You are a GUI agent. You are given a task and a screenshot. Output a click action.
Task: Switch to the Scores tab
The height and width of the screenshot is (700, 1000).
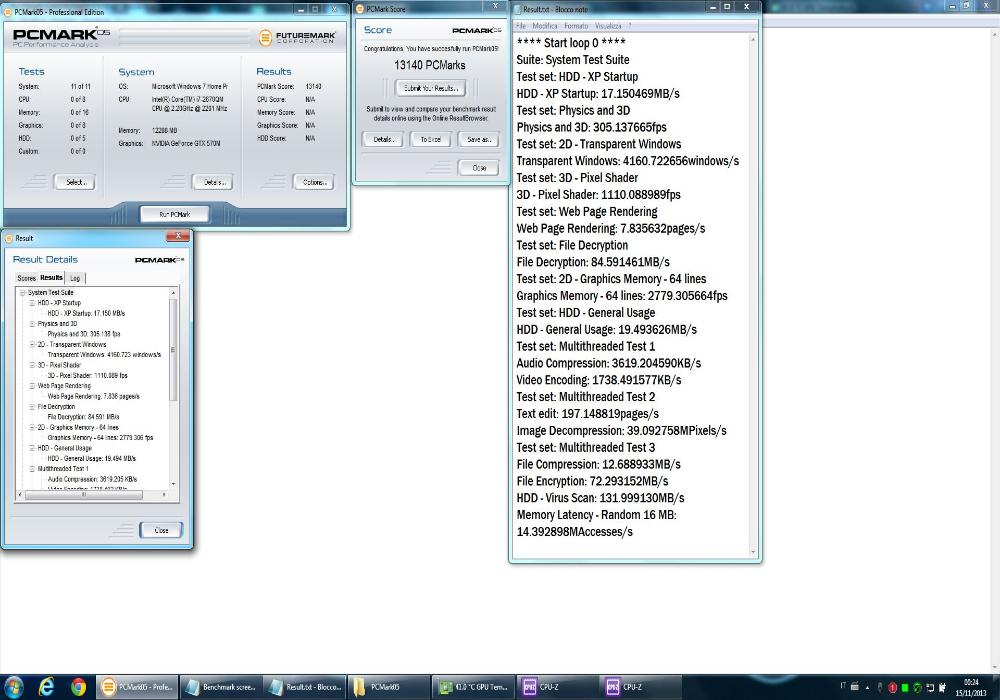coord(26,278)
